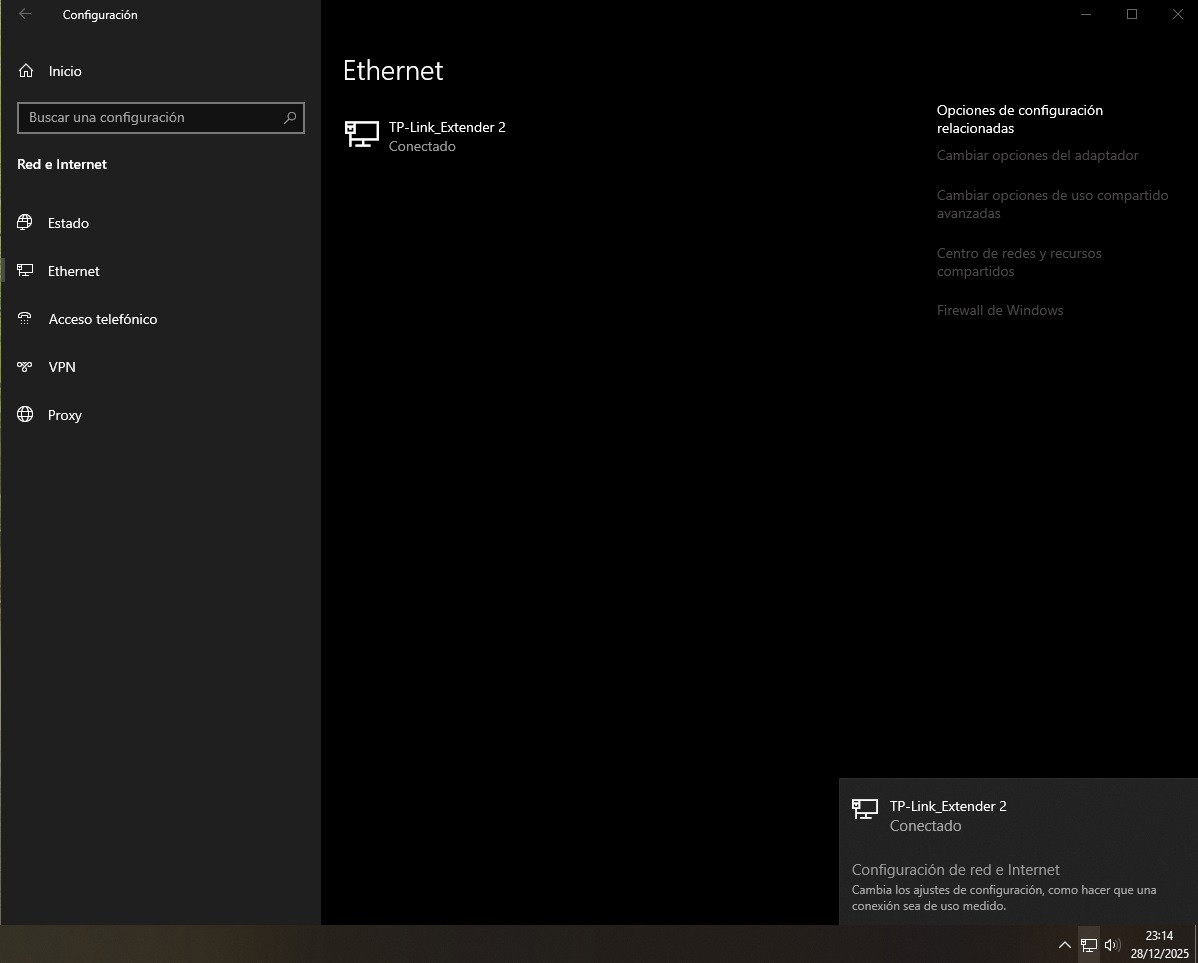Show hidden tray icons chevron
Image resolution: width=1198 pixels, height=963 pixels.
(x=1064, y=945)
